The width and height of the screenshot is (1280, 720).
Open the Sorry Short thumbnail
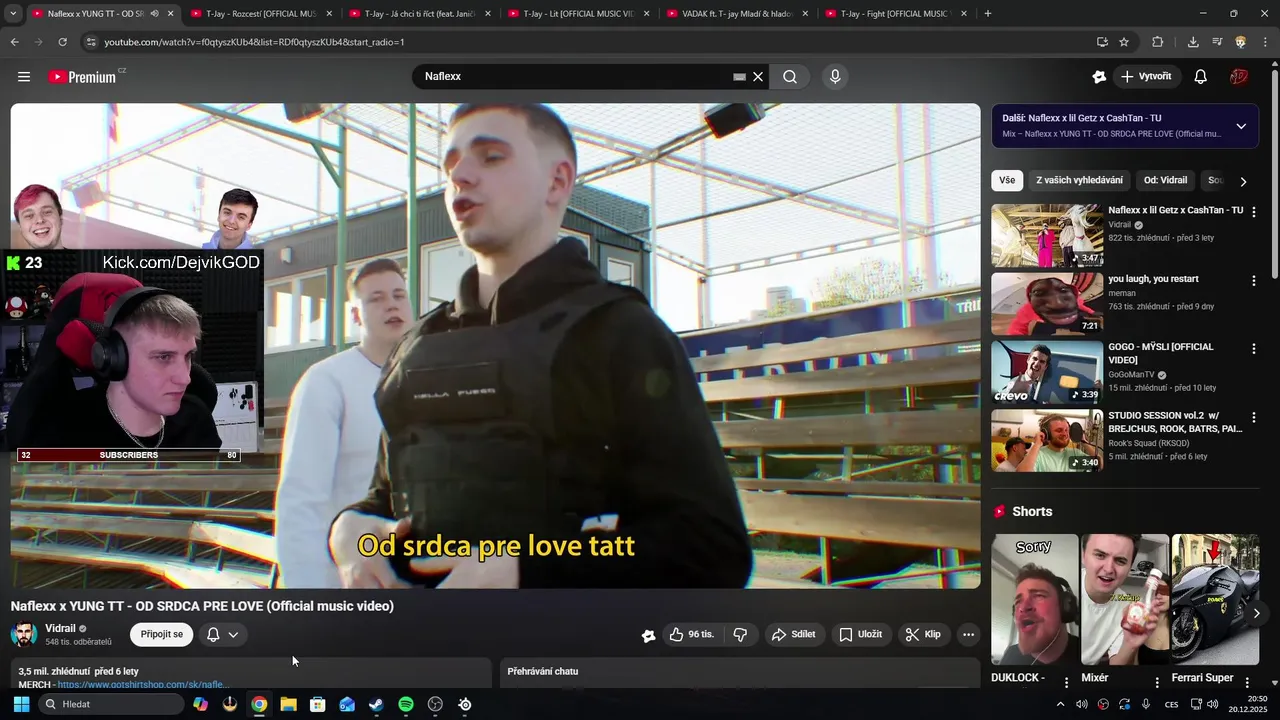coord(1035,600)
